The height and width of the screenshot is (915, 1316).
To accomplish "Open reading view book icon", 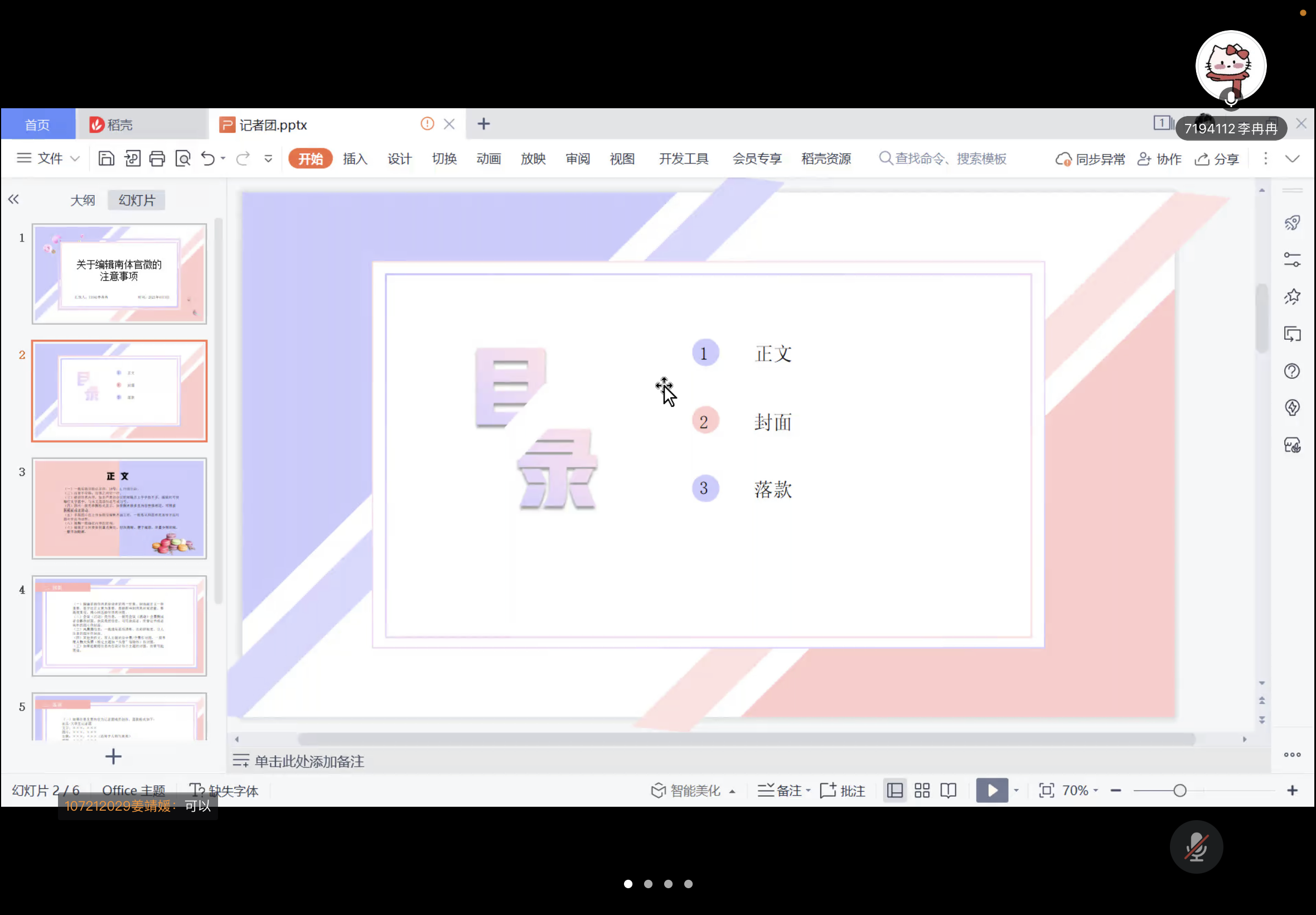I will 948,790.
